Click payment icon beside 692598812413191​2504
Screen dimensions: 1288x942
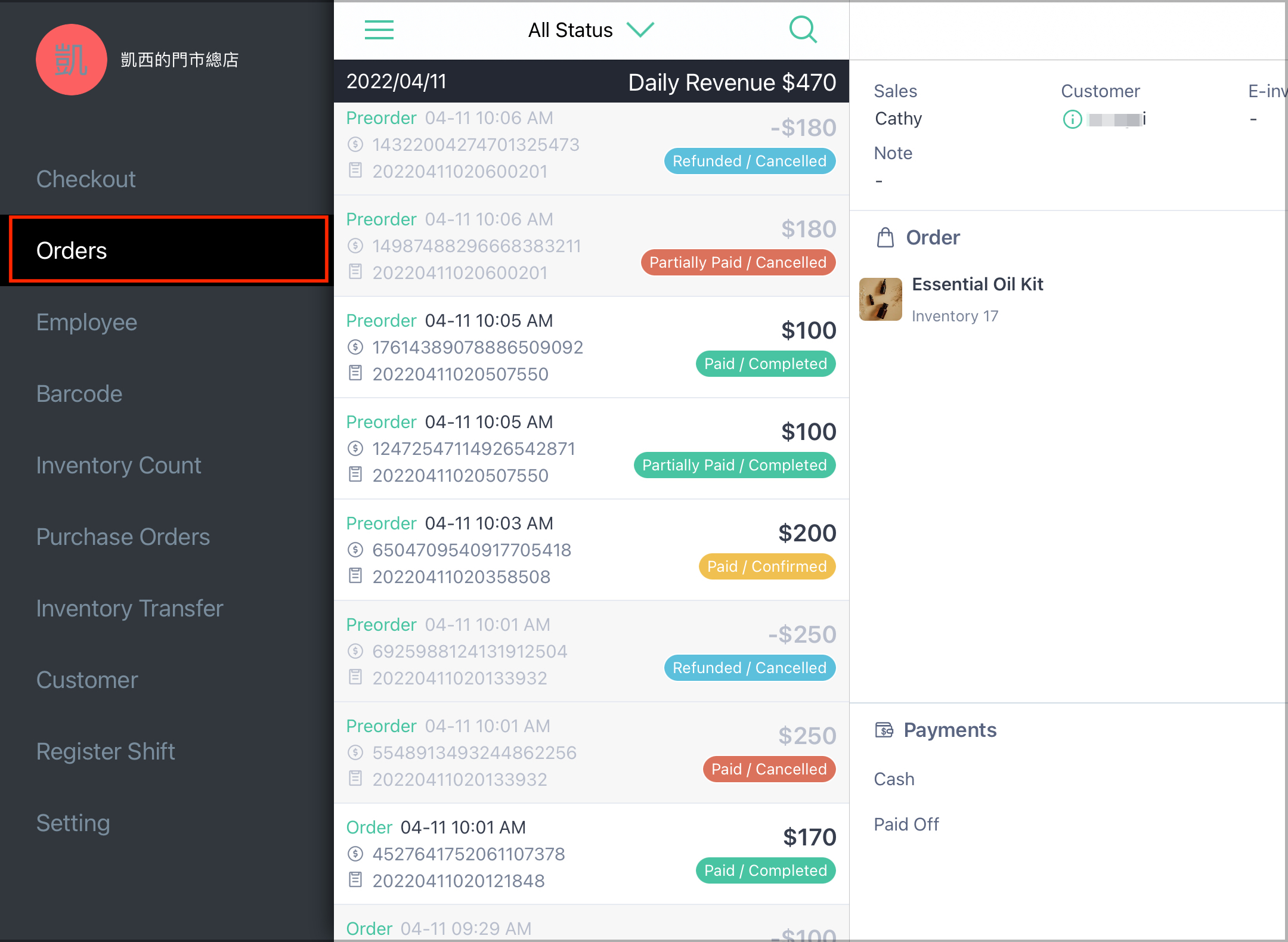pos(355,651)
